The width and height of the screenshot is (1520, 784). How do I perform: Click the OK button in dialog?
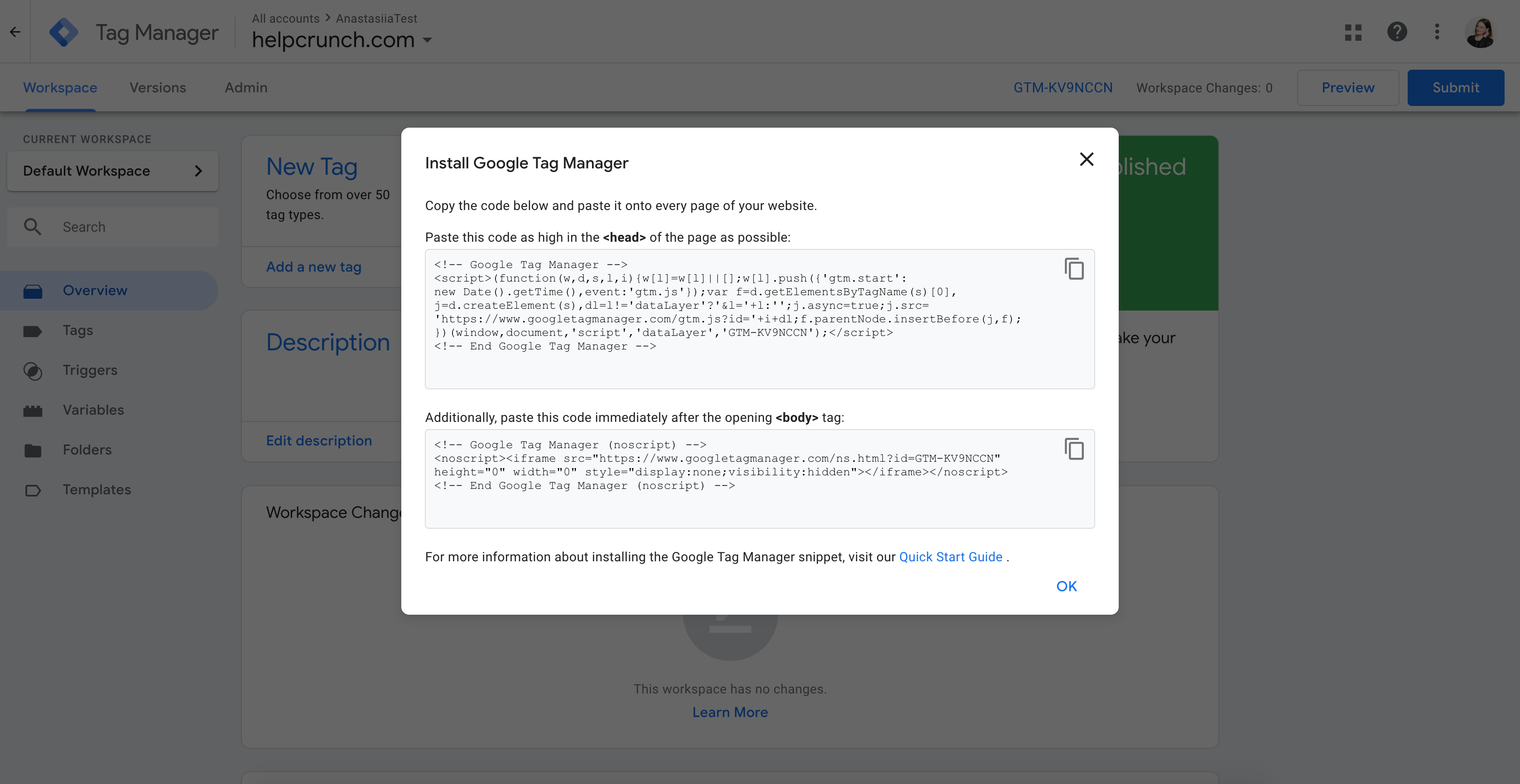1066,586
